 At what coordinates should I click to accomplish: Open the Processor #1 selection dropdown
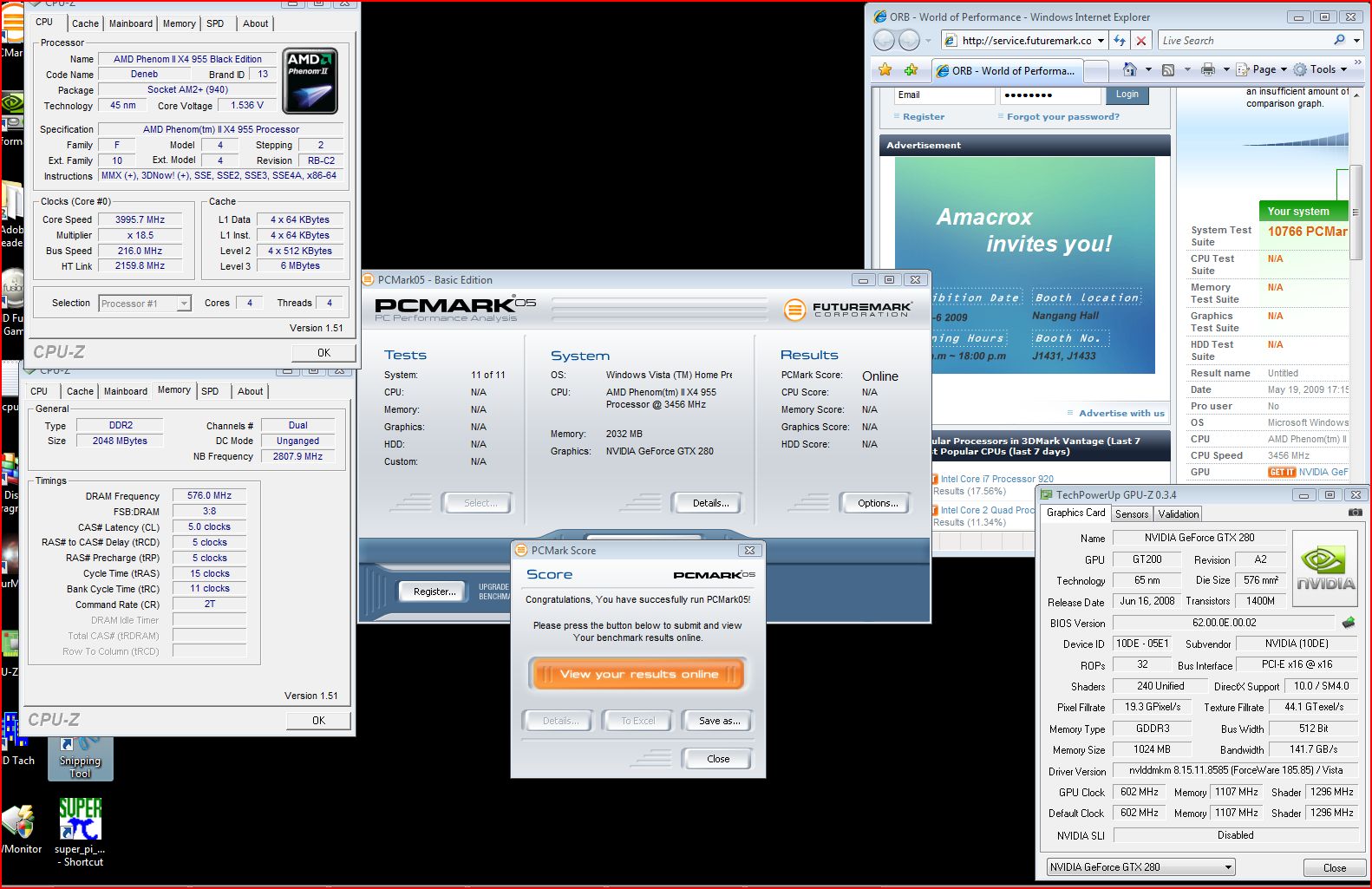[x=145, y=304]
